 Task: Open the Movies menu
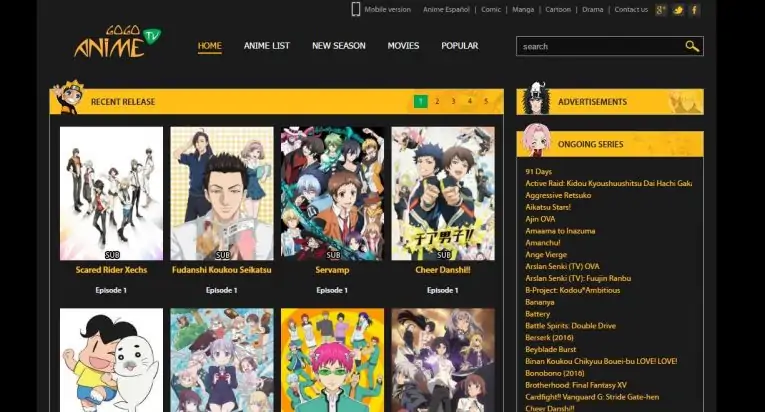pos(403,46)
